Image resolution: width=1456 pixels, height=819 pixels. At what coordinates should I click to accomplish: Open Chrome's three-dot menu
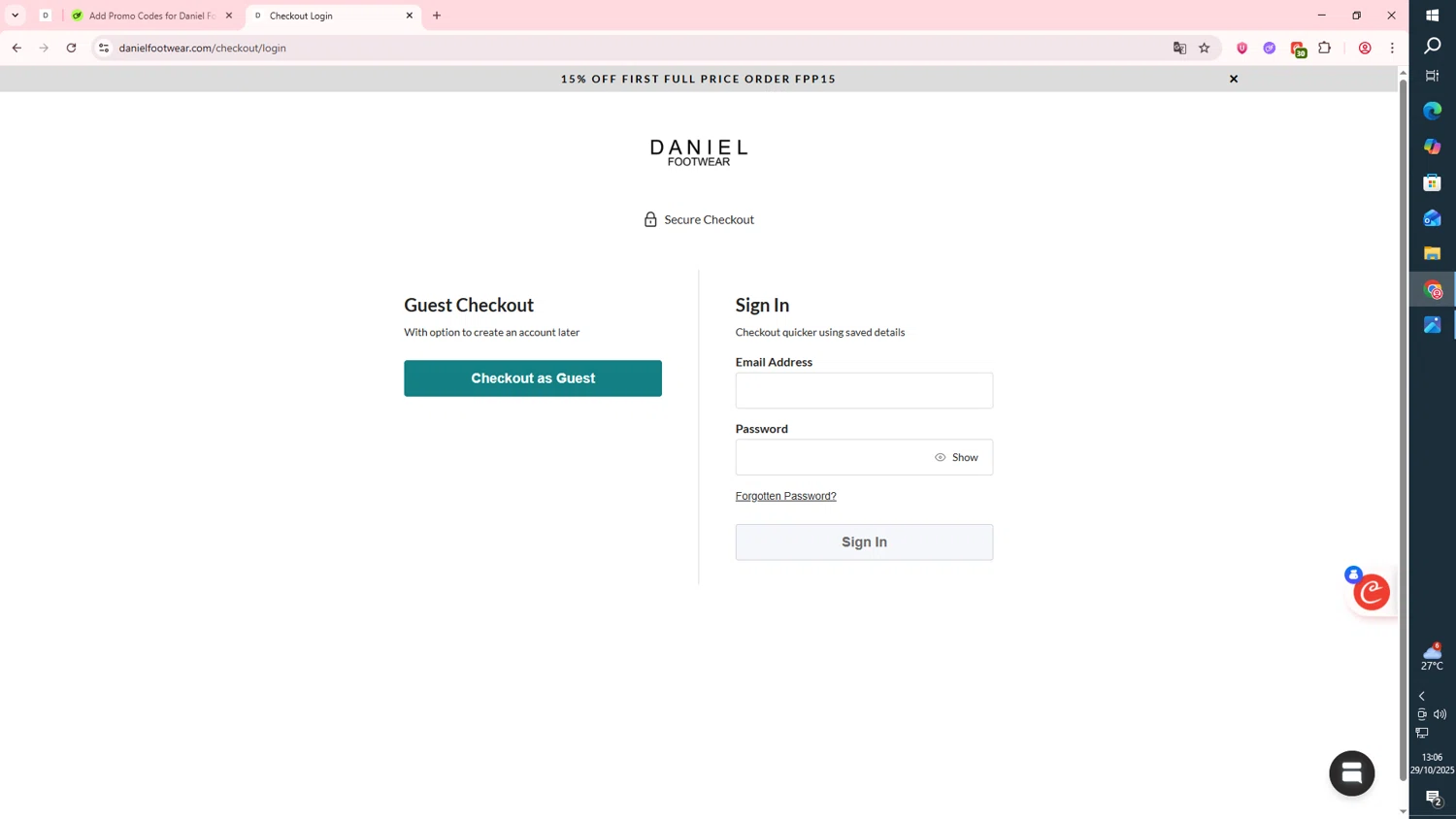pyautogui.click(x=1392, y=48)
